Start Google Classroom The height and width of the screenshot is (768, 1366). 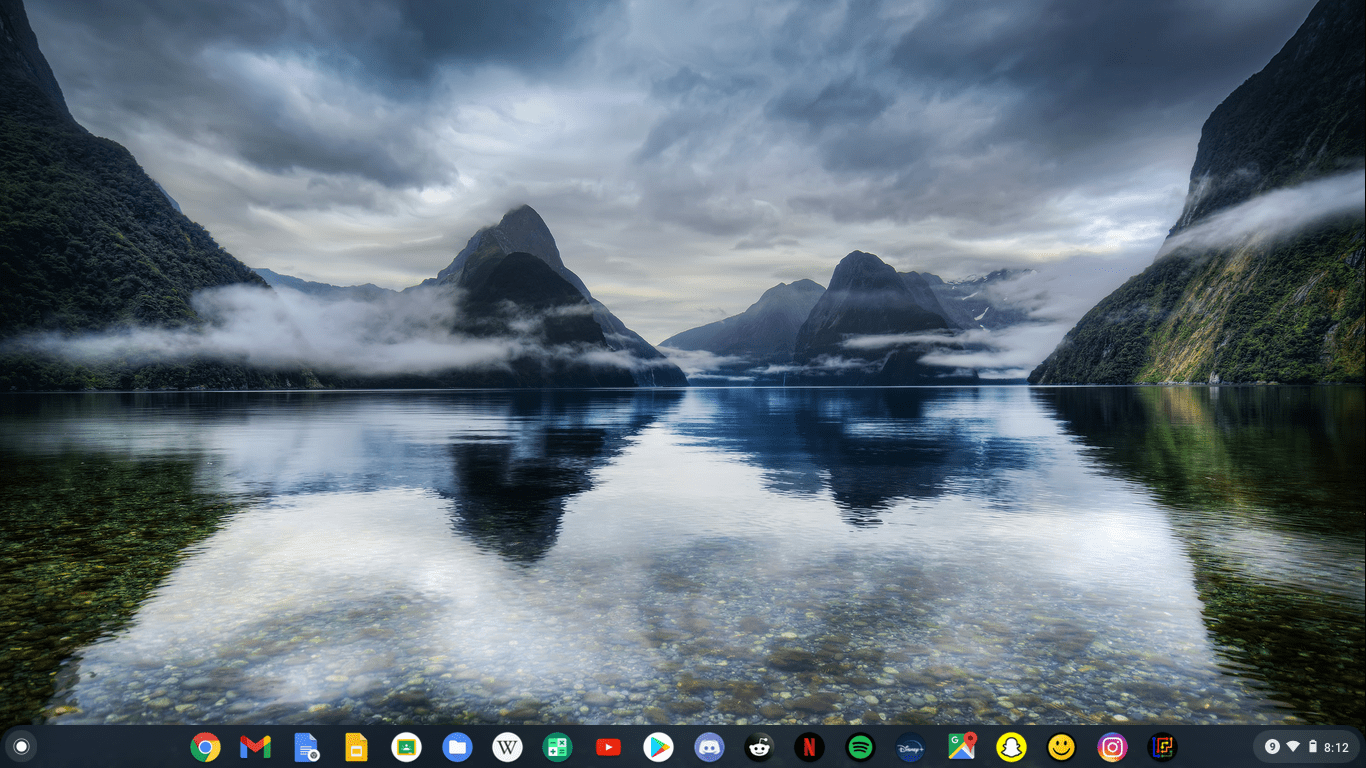406,747
